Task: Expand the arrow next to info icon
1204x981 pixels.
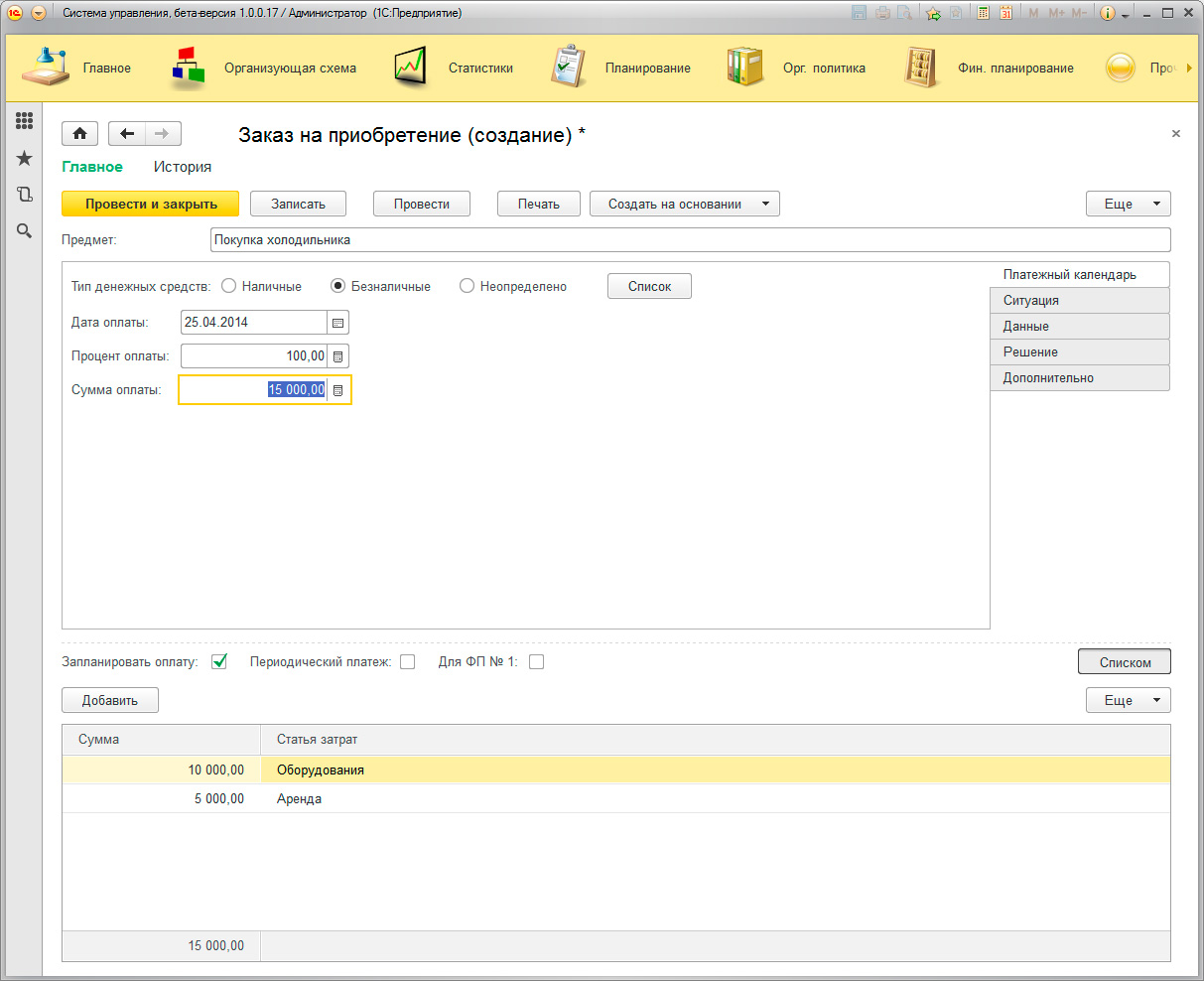Action: click(x=1126, y=15)
